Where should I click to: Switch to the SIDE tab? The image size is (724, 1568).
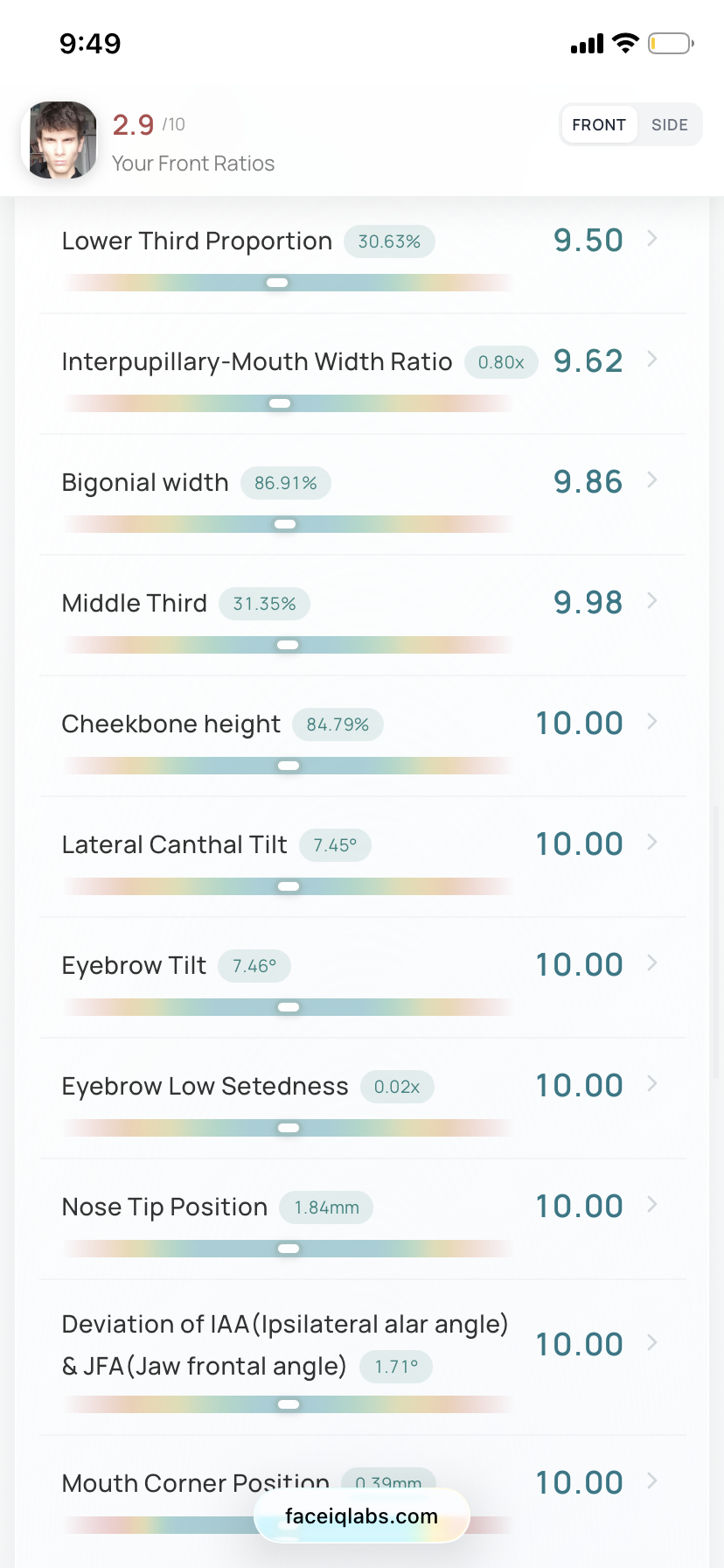click(x=670, y=125)
